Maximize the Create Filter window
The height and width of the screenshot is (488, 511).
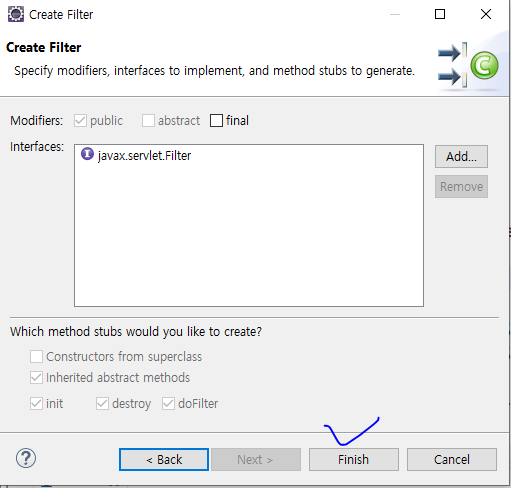440,14
